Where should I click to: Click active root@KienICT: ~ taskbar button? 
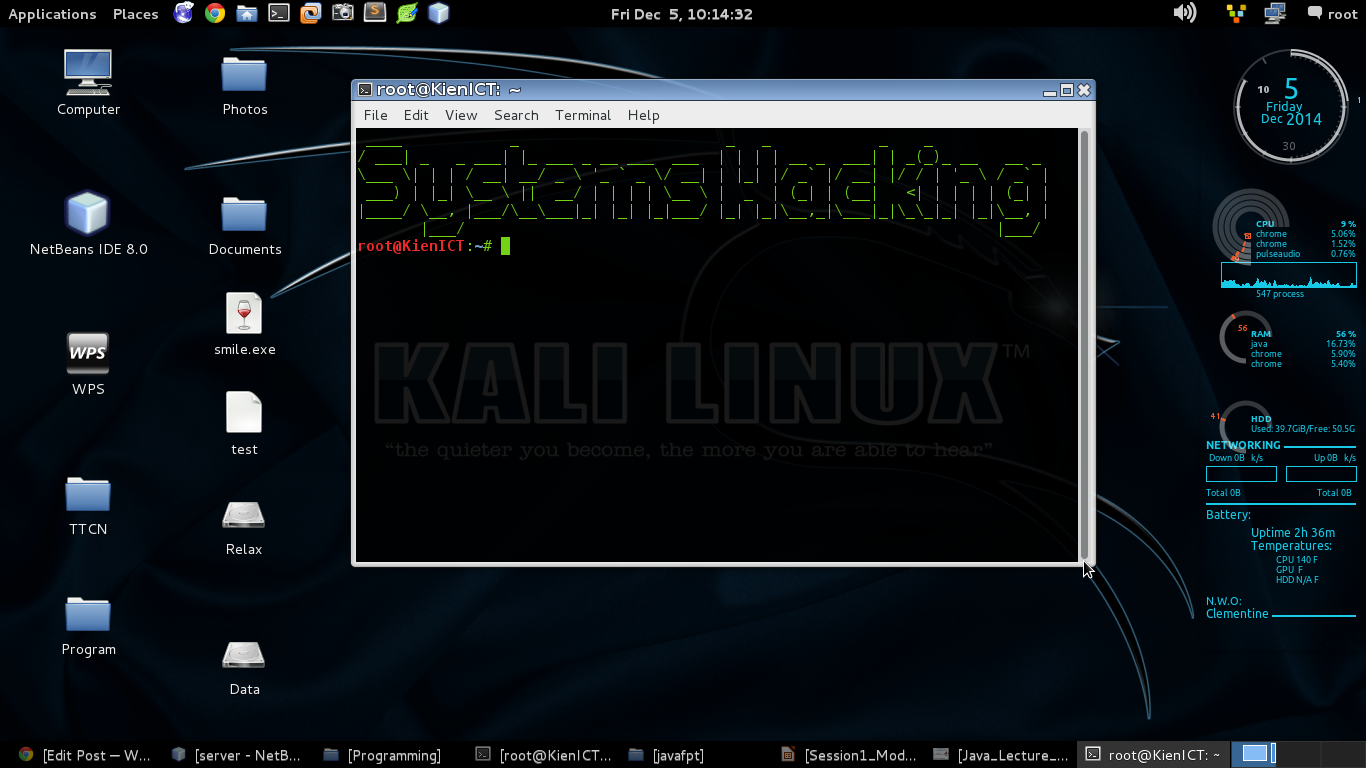click(x=1153, y=755)
